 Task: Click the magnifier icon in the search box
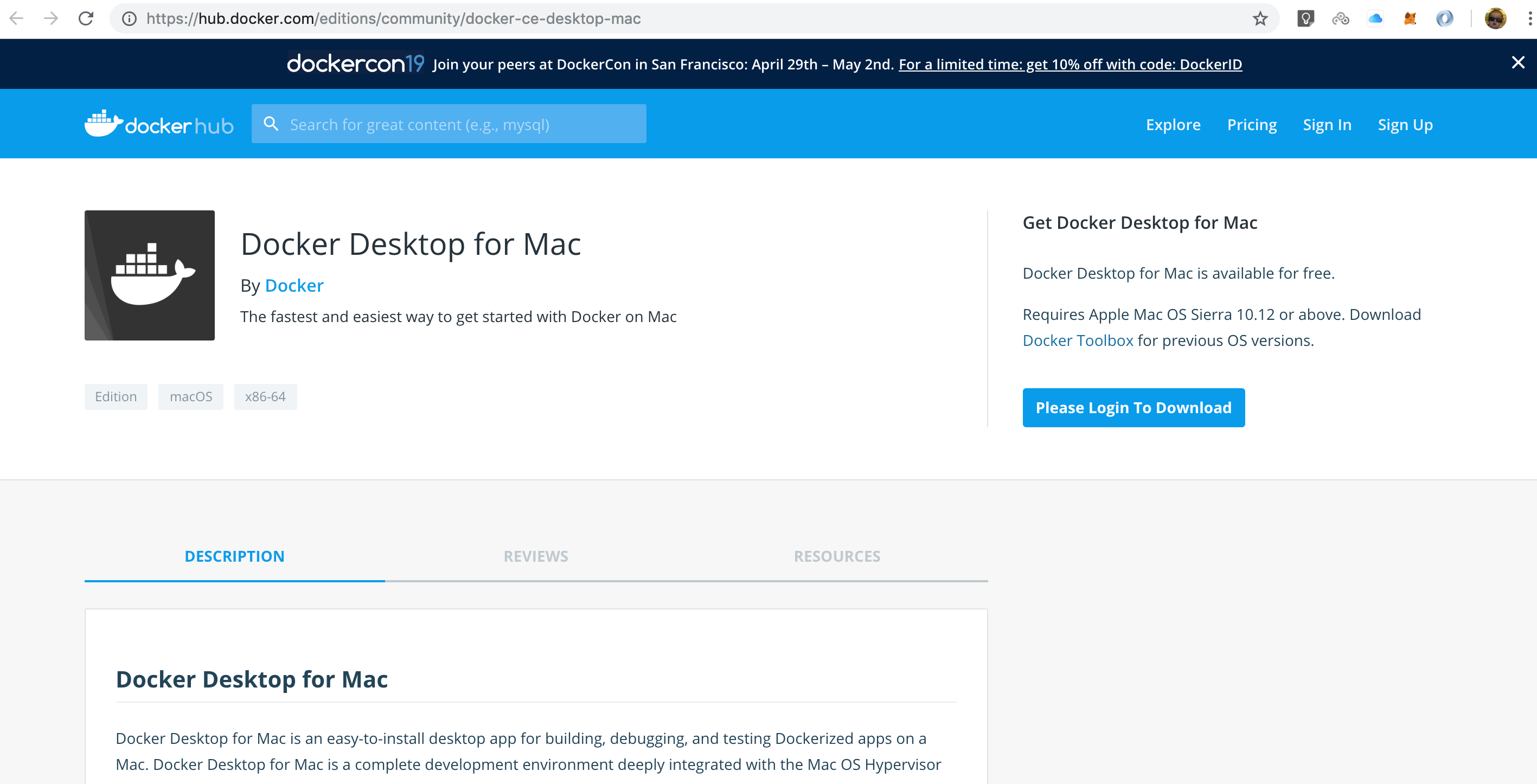pos(271,124)
